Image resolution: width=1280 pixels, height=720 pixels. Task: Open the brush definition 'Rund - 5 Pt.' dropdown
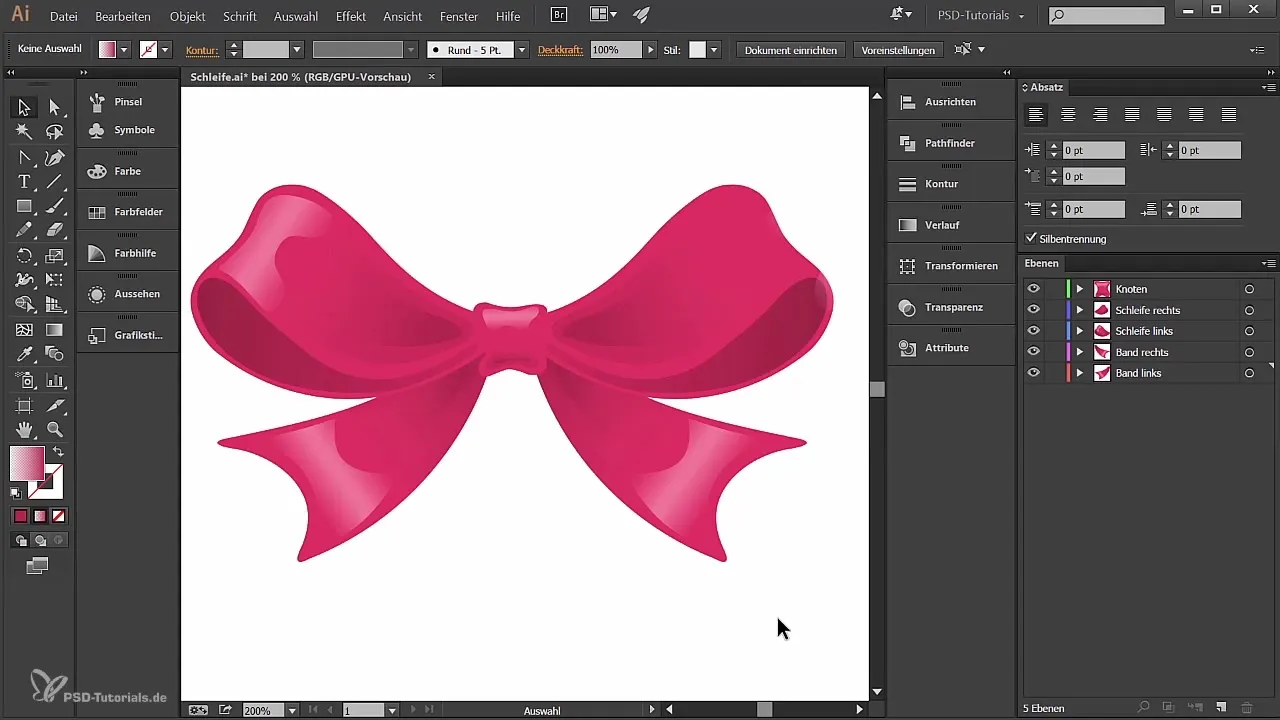[x=521, y=49]
